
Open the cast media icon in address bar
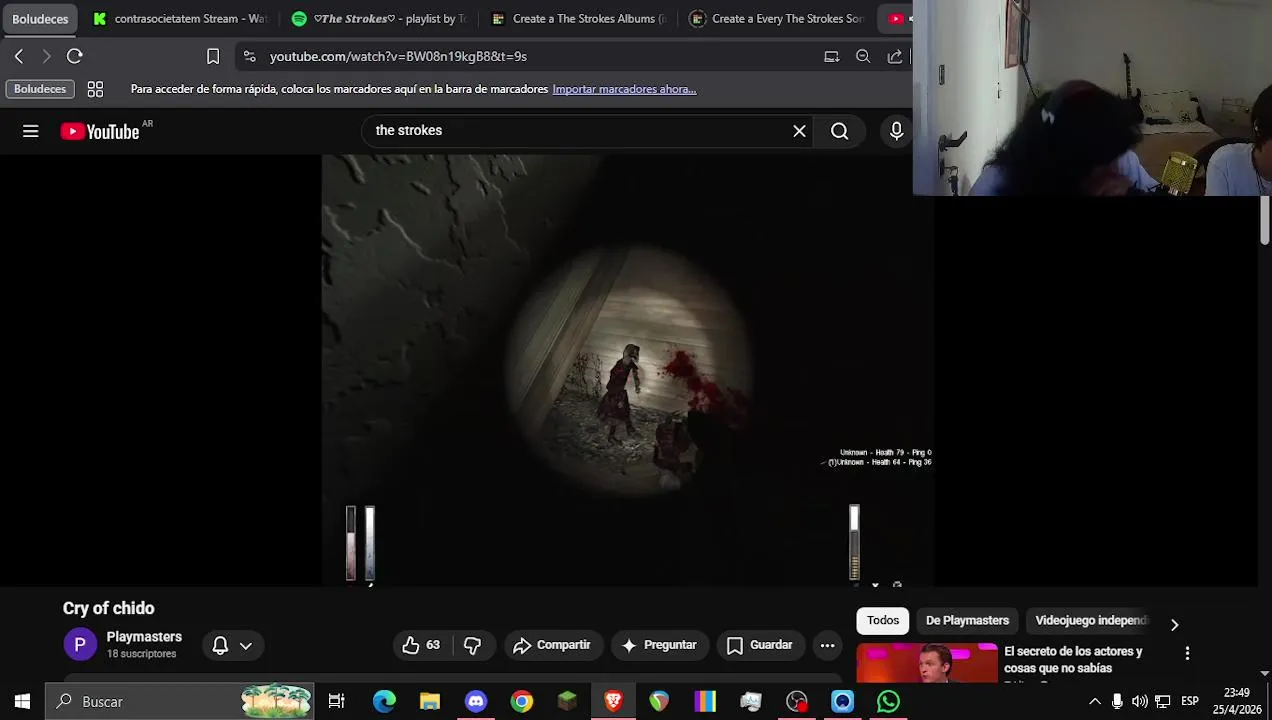tap(831, 56)
